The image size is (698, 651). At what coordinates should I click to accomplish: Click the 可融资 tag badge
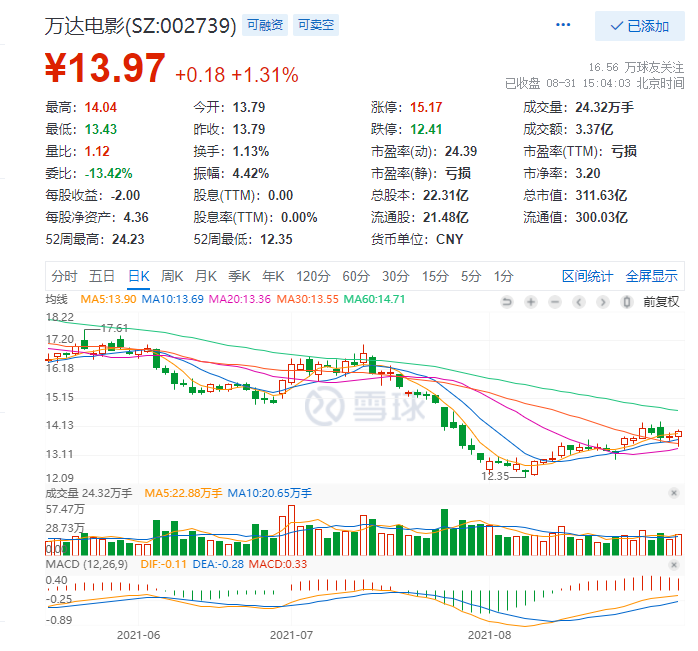coord(265,25)
